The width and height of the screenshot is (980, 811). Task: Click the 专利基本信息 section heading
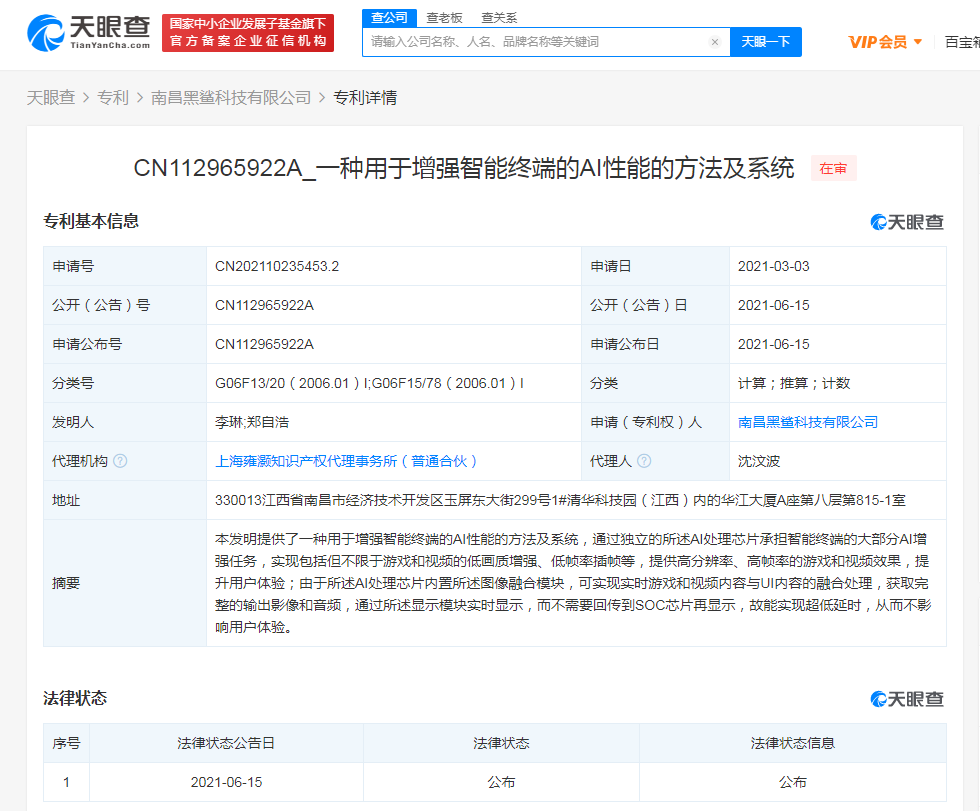(91, 221)
